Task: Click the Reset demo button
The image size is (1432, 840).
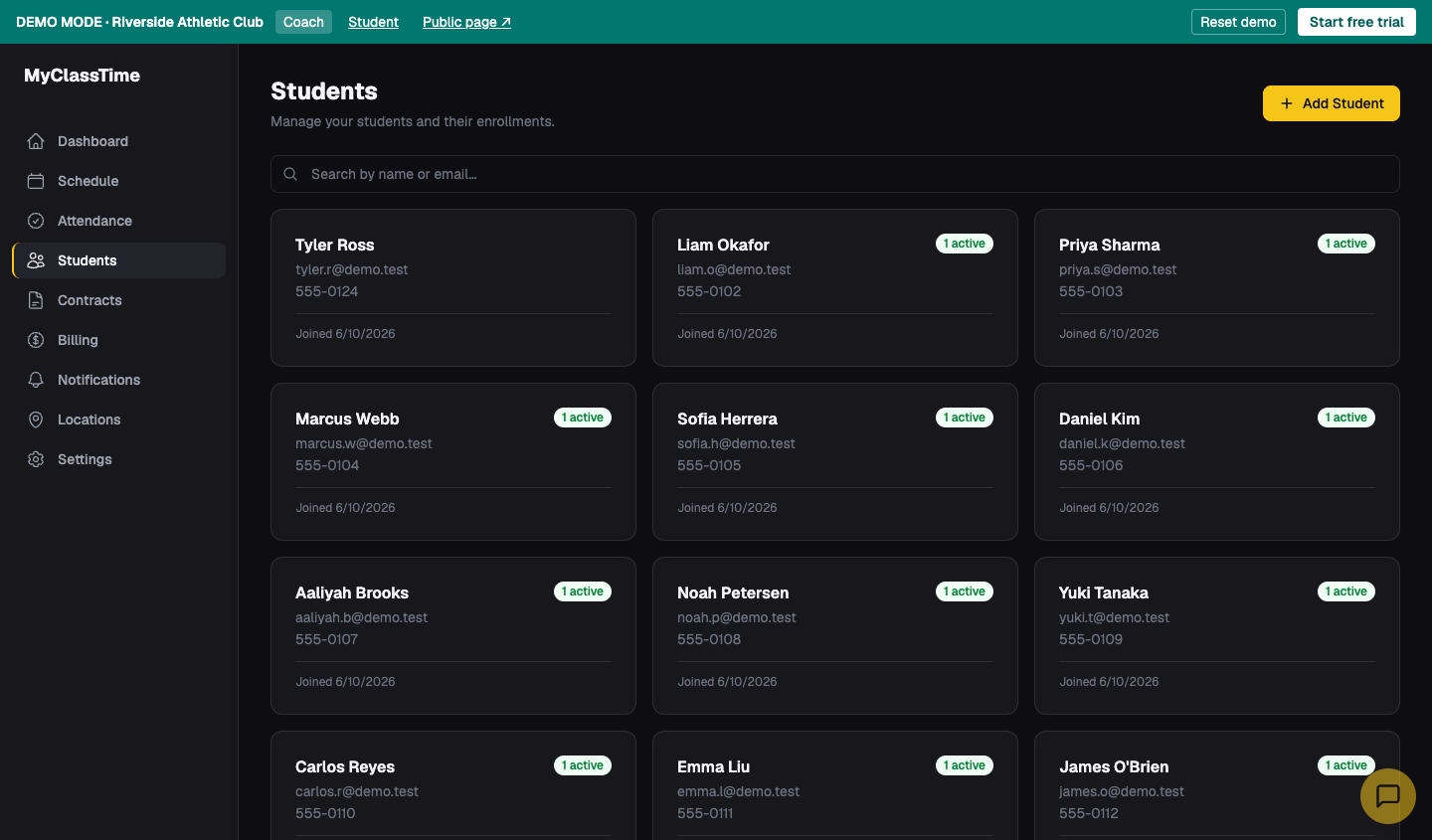Action: click(1238, 22)
